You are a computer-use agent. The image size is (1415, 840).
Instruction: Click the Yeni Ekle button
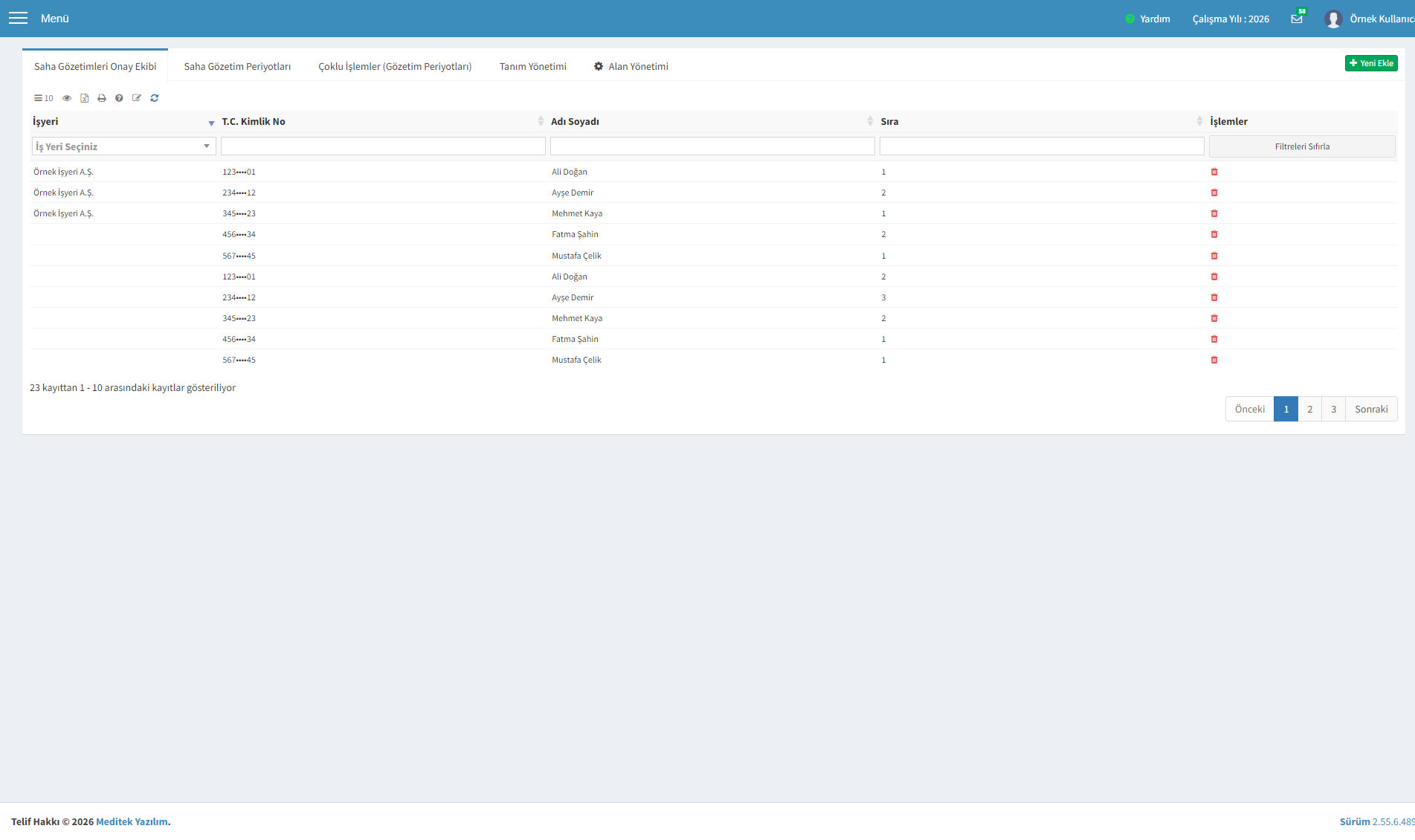[x=1371, y=63]
